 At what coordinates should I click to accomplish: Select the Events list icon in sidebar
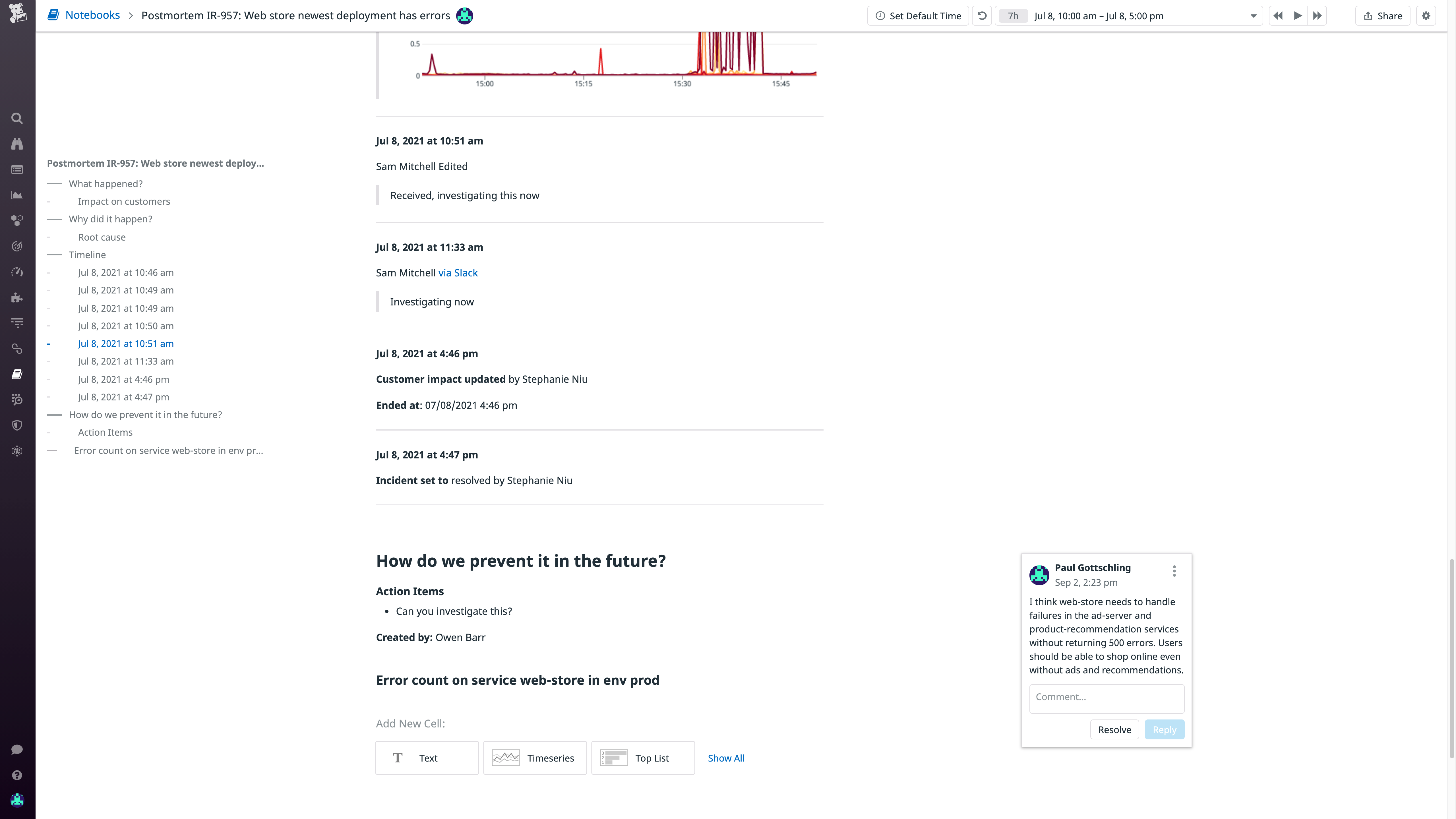(x=17, y=169)
